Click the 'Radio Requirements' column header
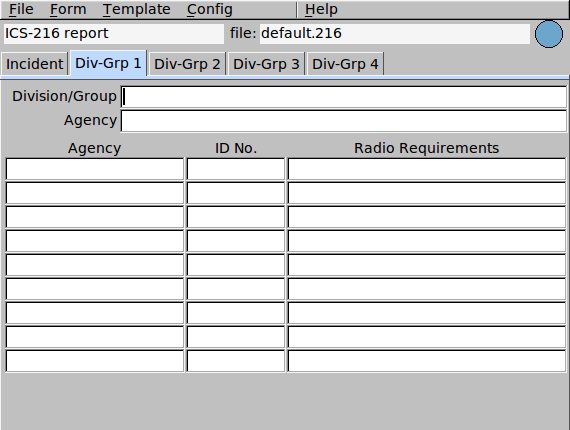The height and width of the screenshot is (430, 570). 426,148
